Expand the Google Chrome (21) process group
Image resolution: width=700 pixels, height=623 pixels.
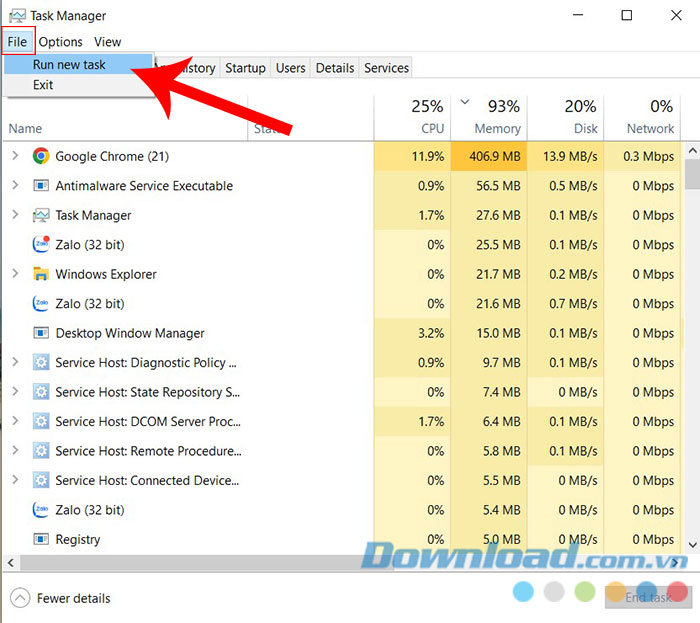[x=15, y=156]
